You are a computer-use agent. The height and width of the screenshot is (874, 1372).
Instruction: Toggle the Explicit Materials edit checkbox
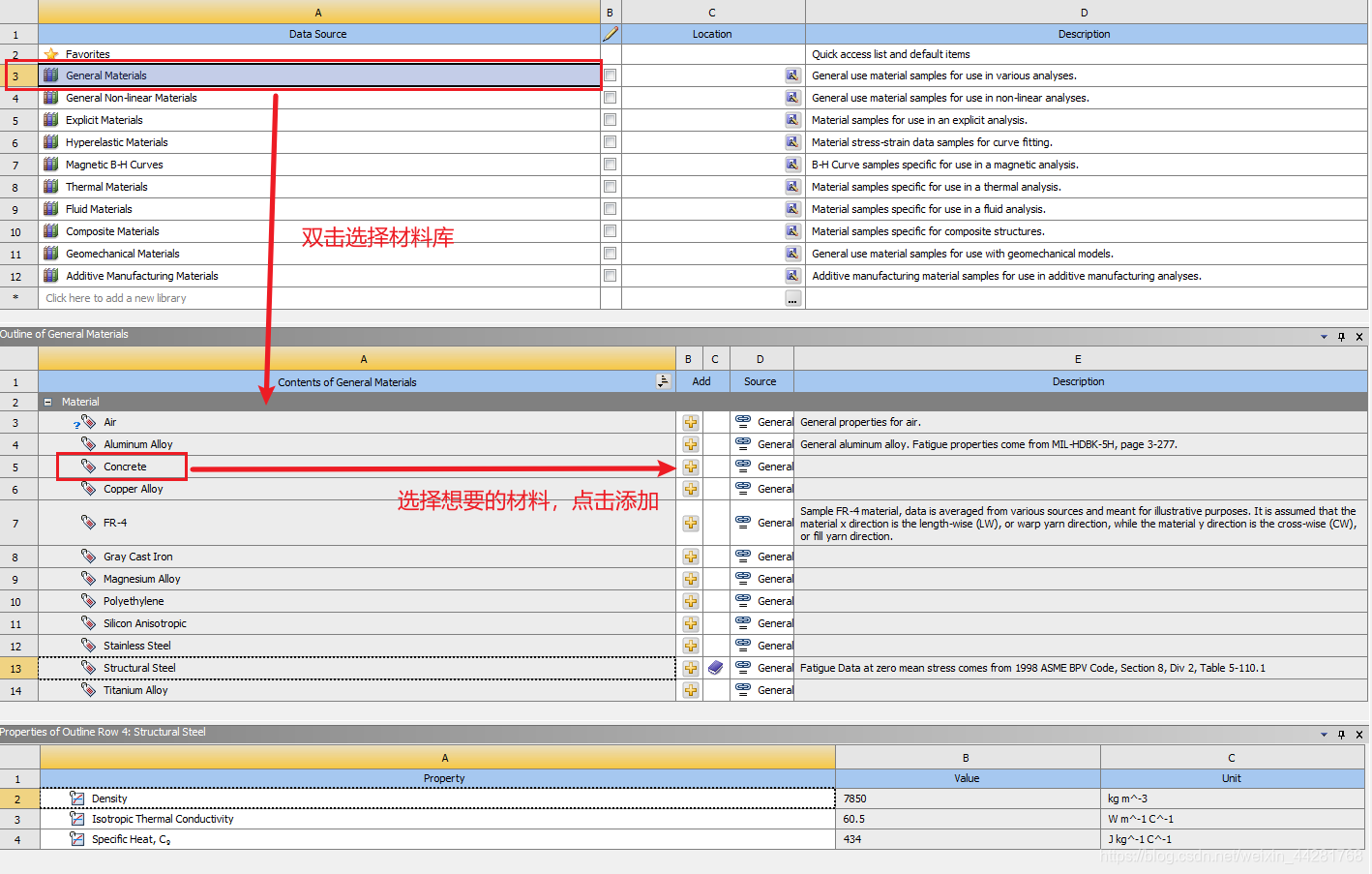coord(610,120)
